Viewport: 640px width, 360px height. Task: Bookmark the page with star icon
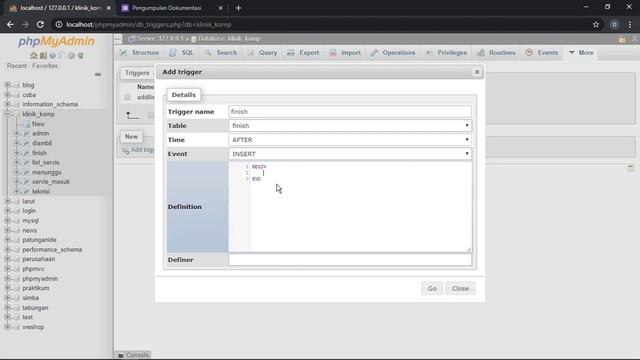coord(596,24)
